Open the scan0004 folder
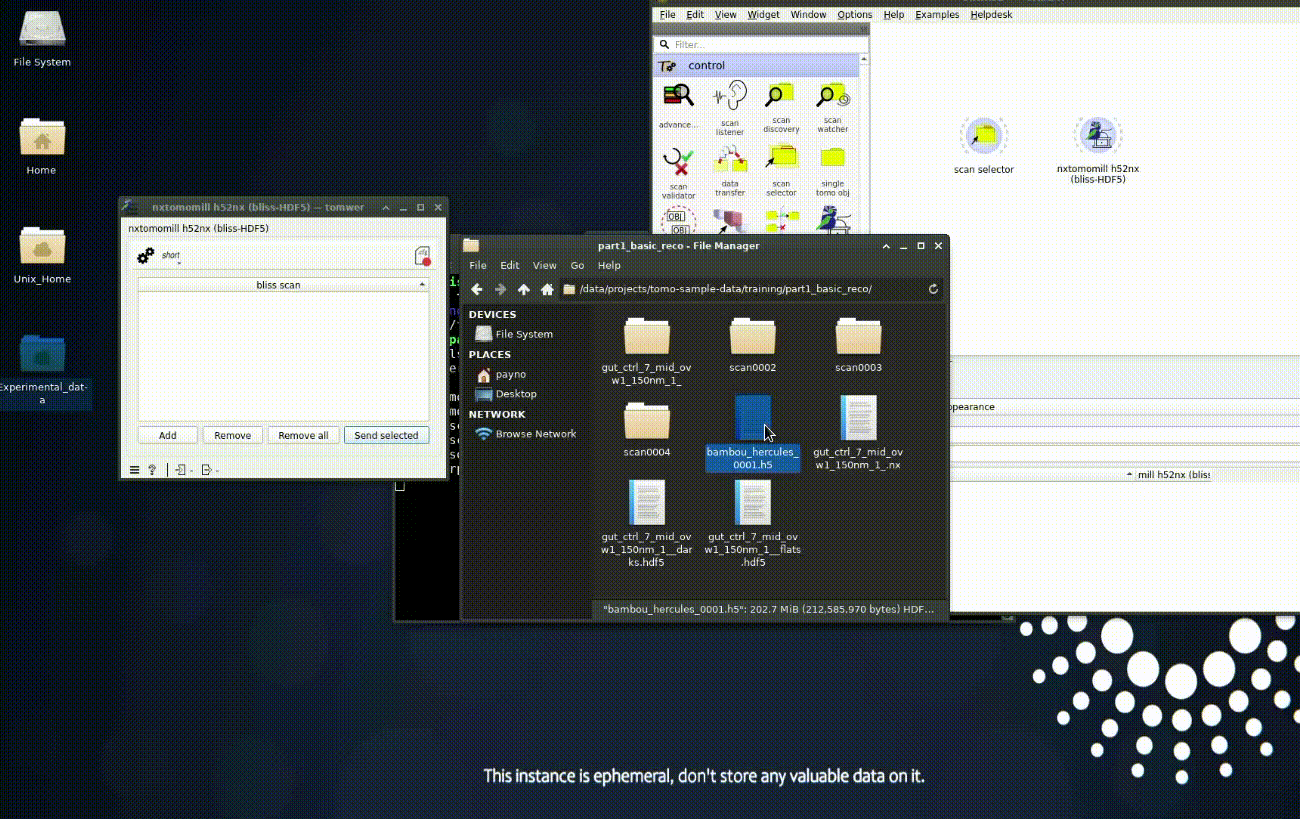 point(647,429)
